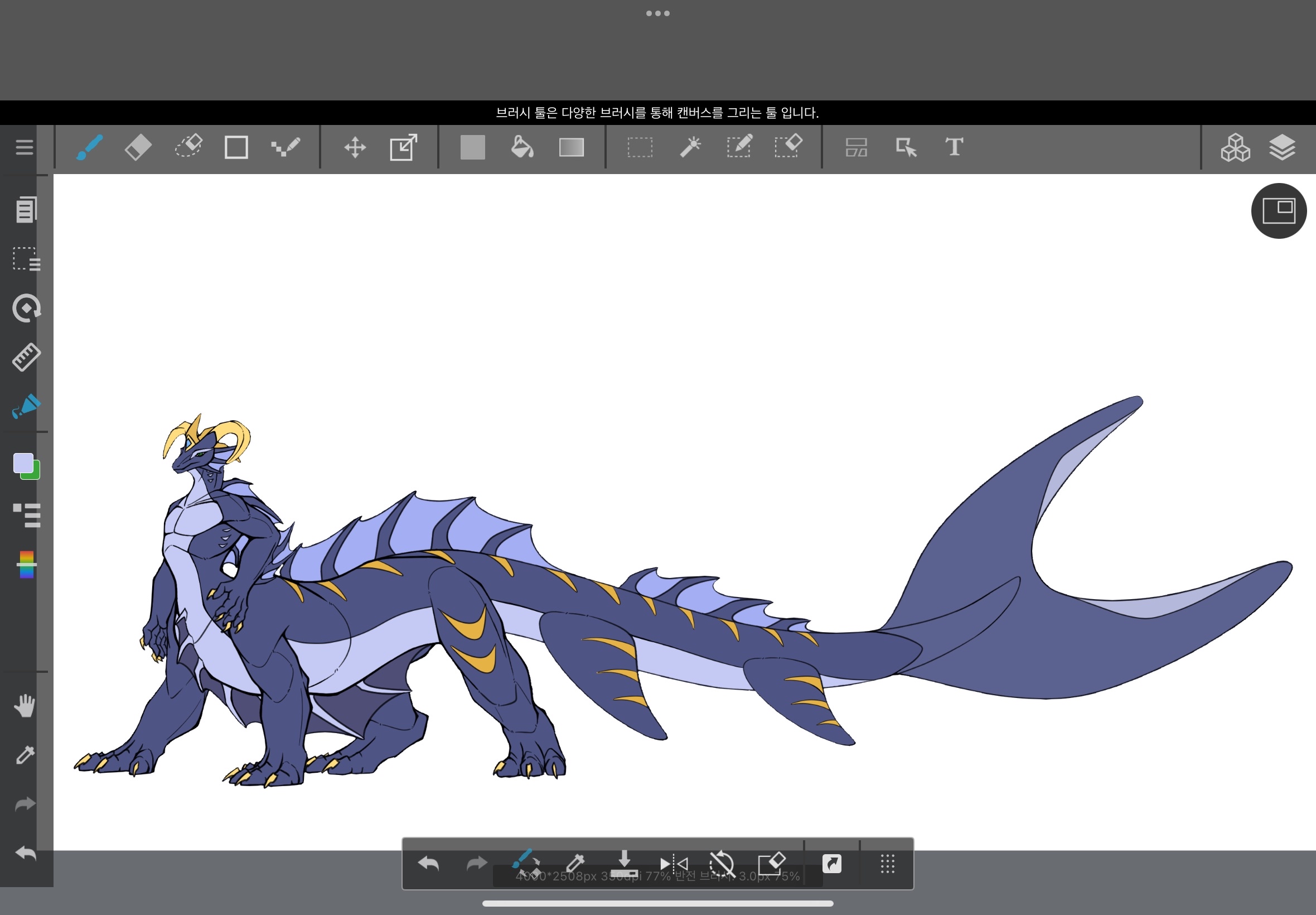Open the rainbow color palette panel
The height and width of the screenshot is (915, 1316).
pyautogui.click(x=26, y=565)
